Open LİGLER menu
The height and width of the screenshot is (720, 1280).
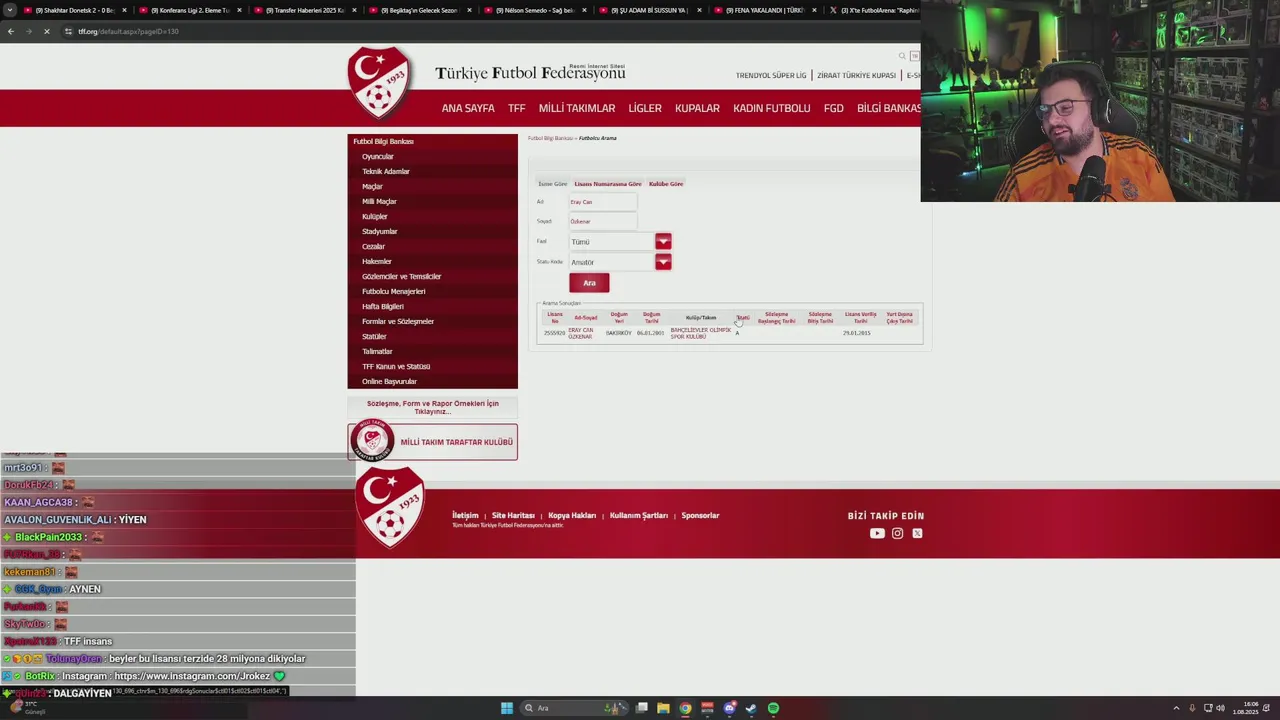[x=645, y=108]
